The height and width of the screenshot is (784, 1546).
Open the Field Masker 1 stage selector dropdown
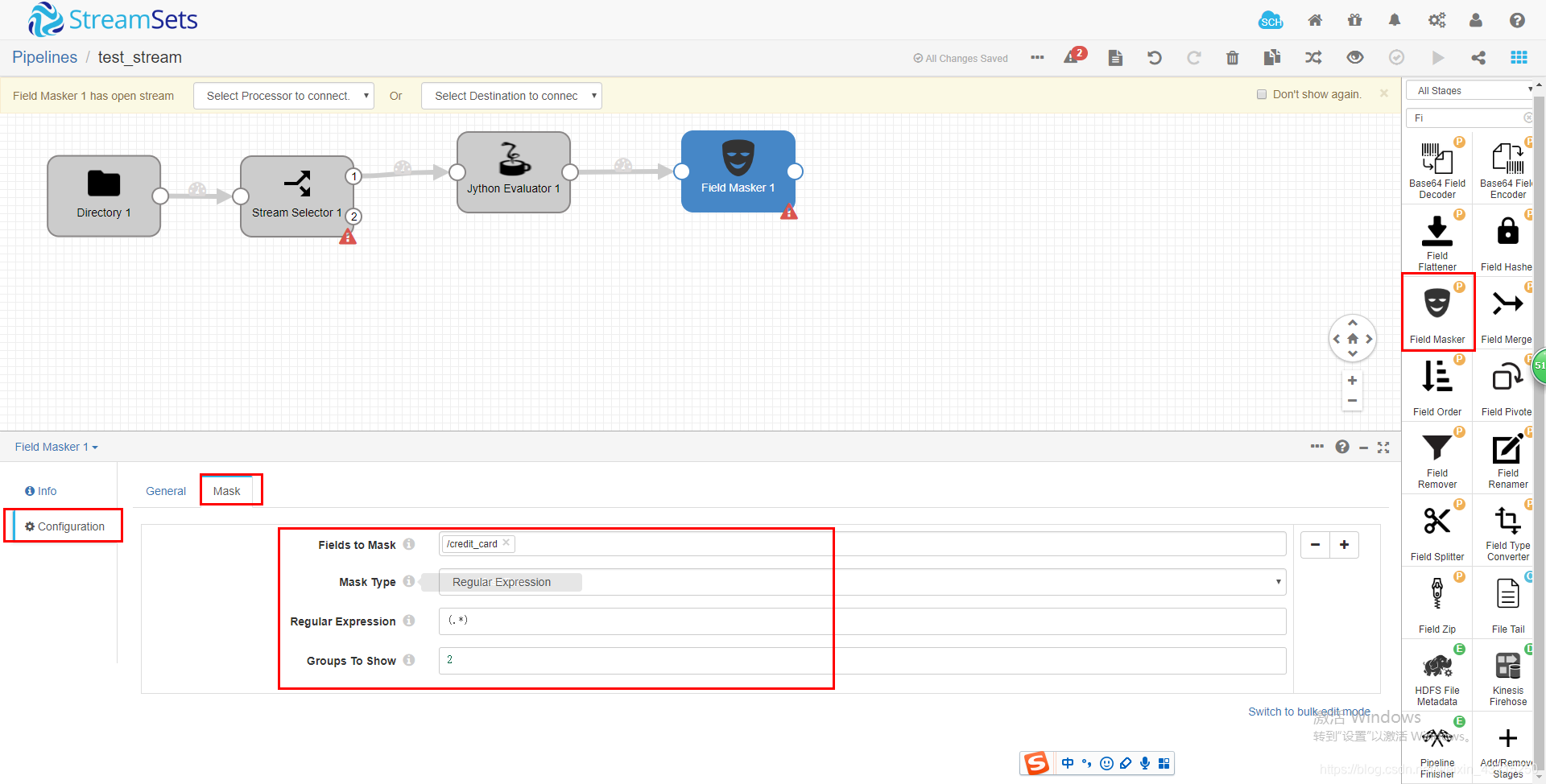pos(56,447)
